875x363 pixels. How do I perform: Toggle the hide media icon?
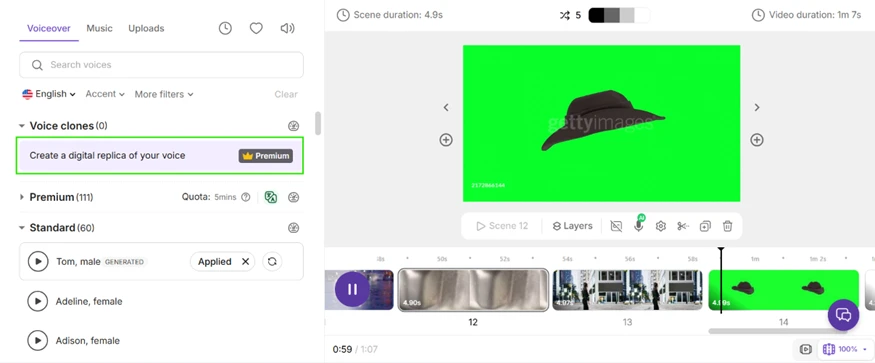click(x=616, y=226)
